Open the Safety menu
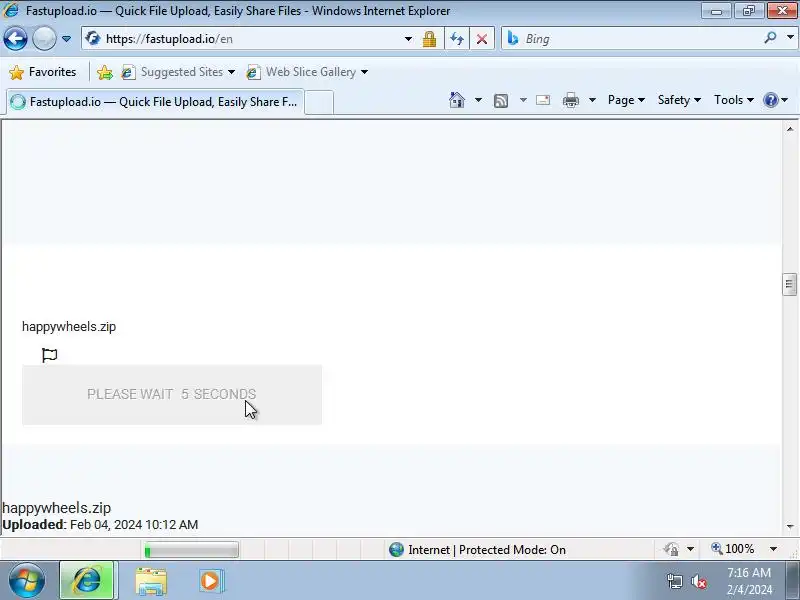This screenshot has width=800, height=600. point(679,100)
